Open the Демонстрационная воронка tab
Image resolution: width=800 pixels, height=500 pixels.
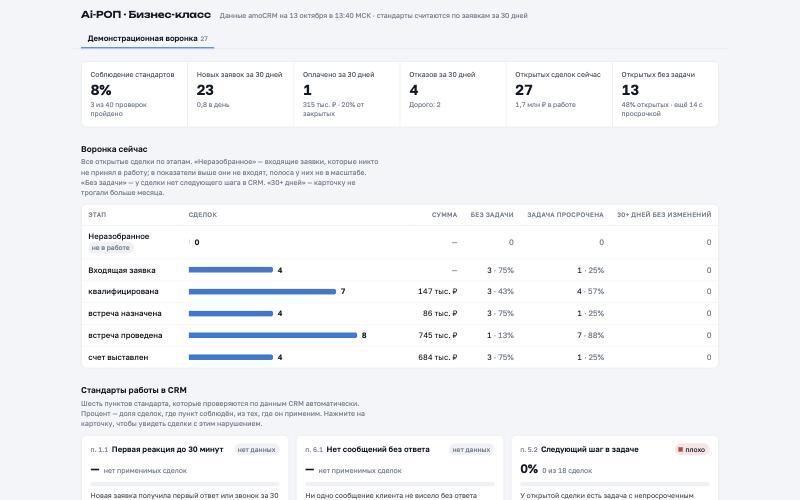[x=147, y=39]
